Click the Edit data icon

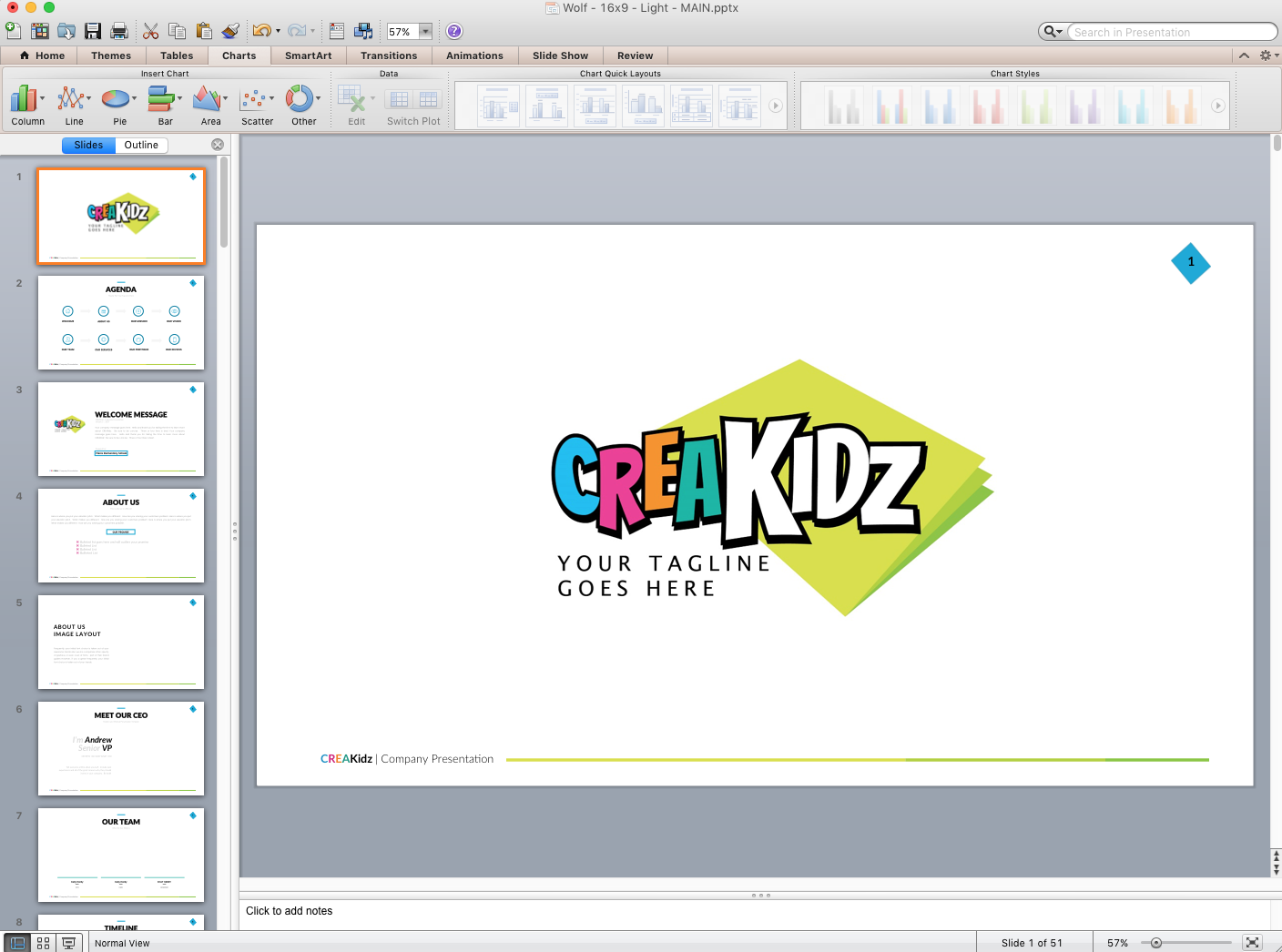pyautogui.click(x=357, y=105)
